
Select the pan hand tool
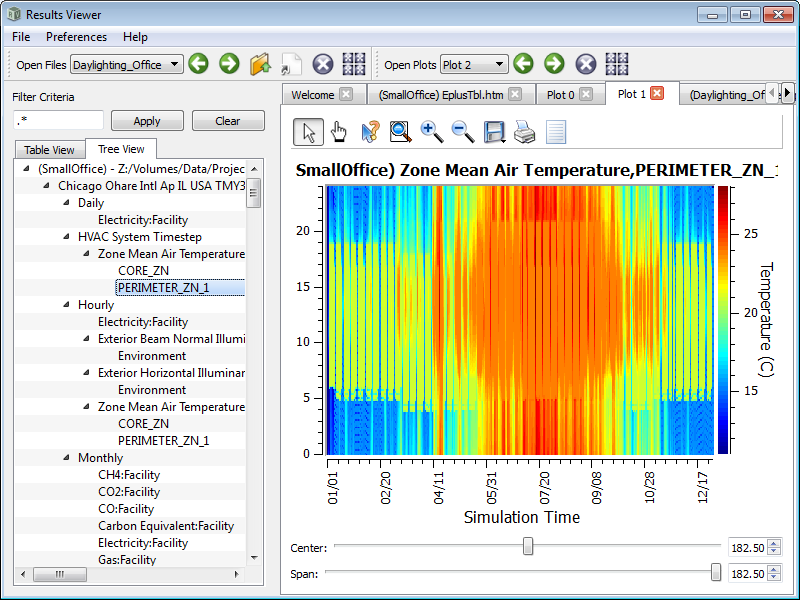(x=339, y=132)
